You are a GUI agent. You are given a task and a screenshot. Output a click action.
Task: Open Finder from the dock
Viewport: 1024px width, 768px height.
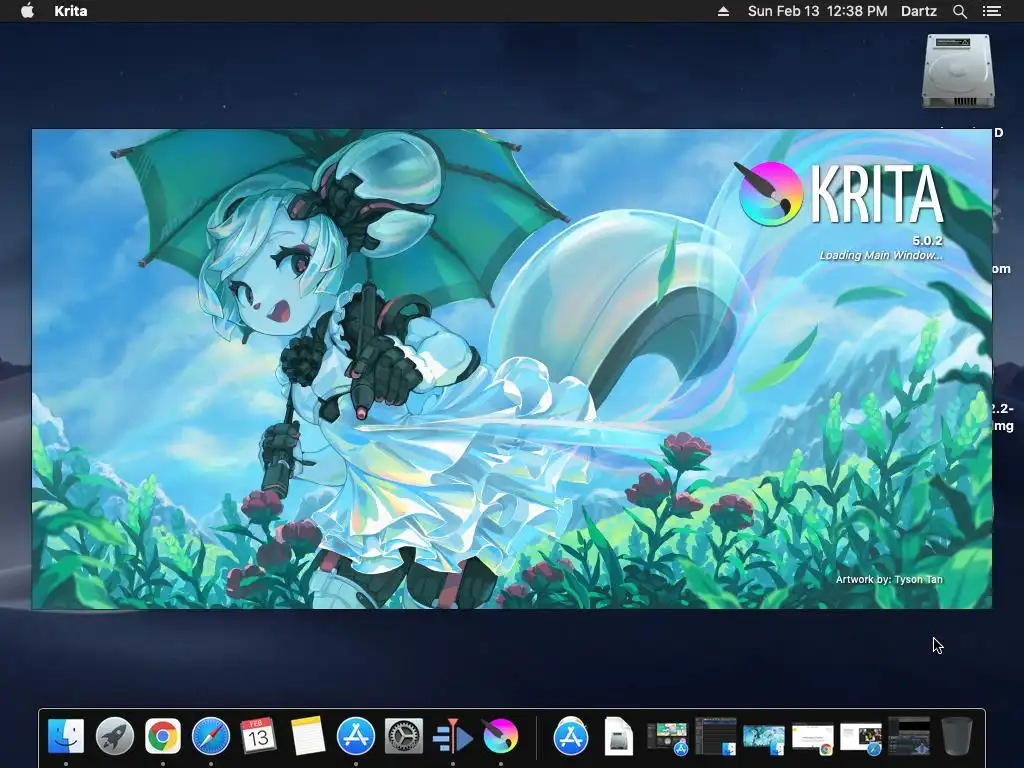tap(66, 736)
